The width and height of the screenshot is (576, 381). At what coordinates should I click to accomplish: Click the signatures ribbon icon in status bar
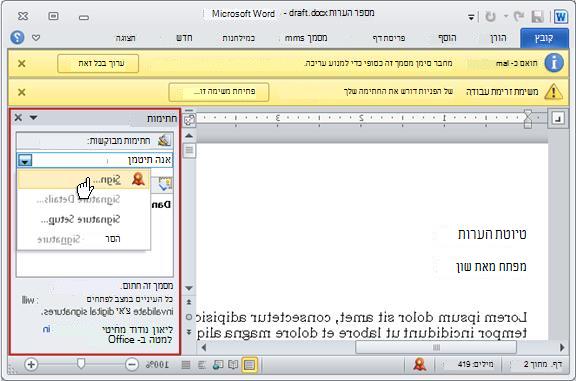pos(420,364)
